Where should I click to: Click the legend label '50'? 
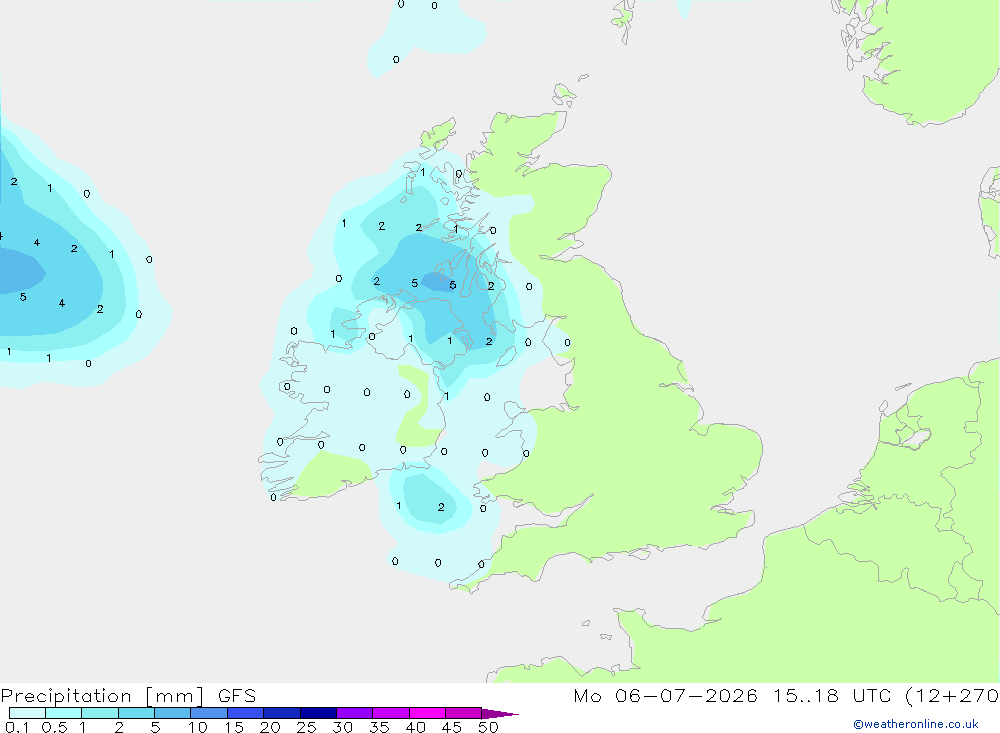(488, 727)
